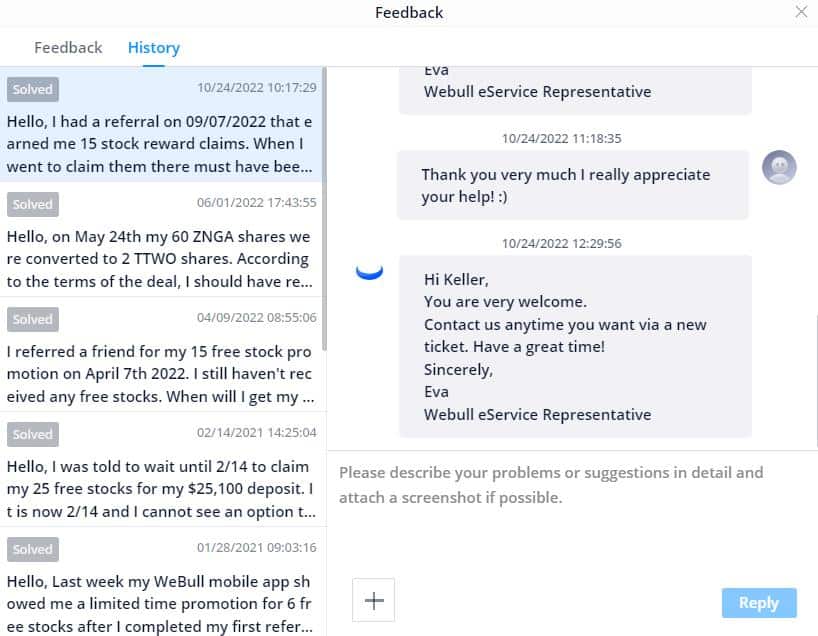Viewport: 818px width, 636px height.
Task: Click Solved badge on 02/14/2021 ticket
Action: [x=33, y=434]
